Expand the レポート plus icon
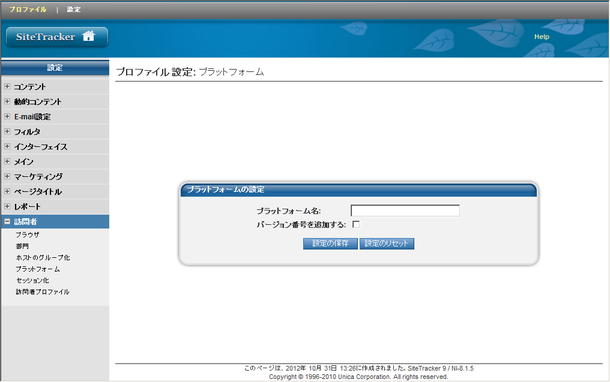The image size is (610, 382). click(x=7, y=206)
